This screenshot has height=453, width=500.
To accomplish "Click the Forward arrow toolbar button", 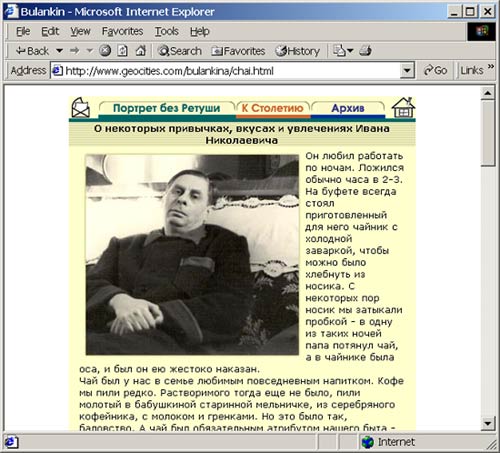I will coord(75,51).
